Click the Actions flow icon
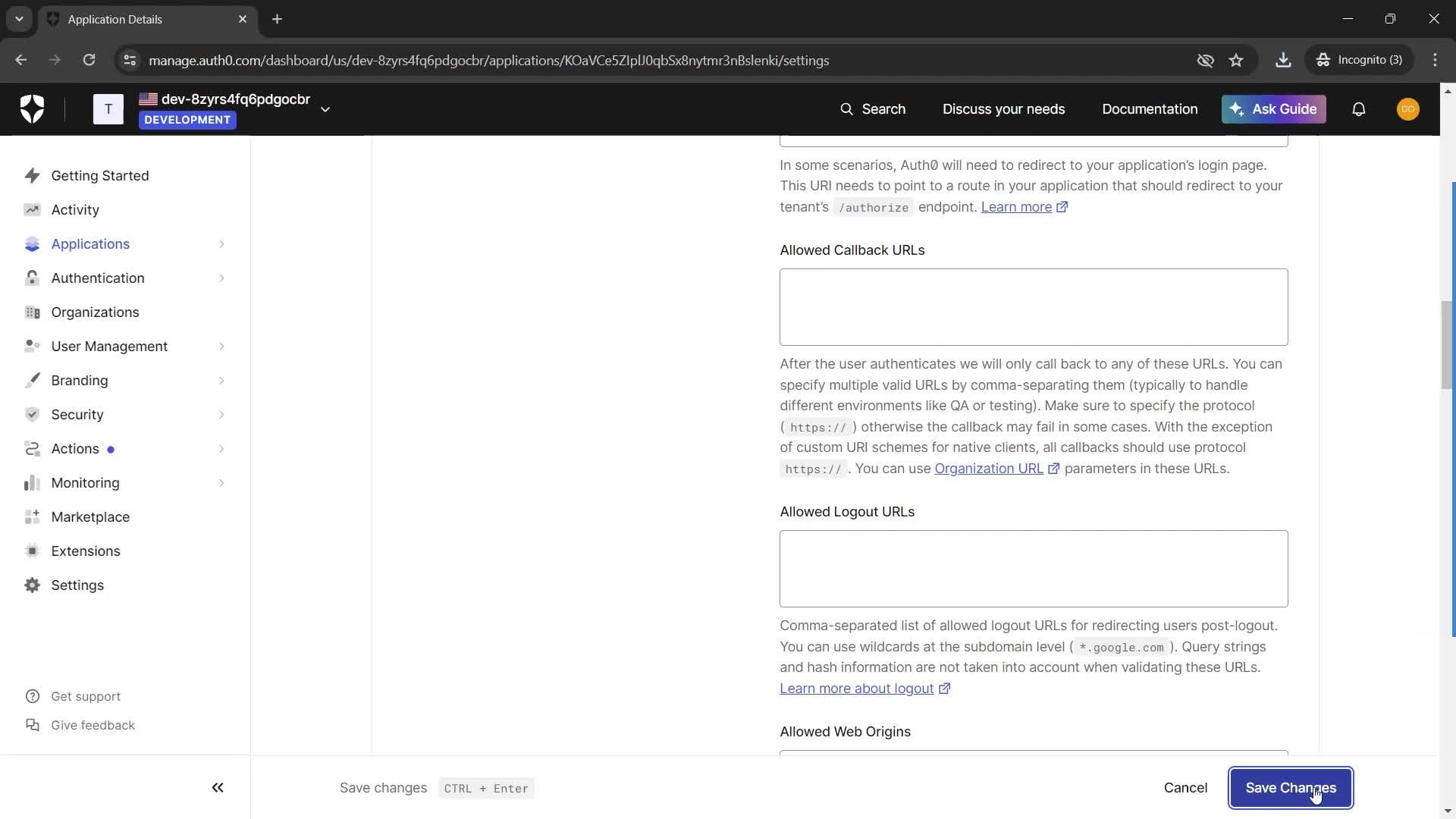Screen dimensions: 1456x819 (x=32, y=449)
